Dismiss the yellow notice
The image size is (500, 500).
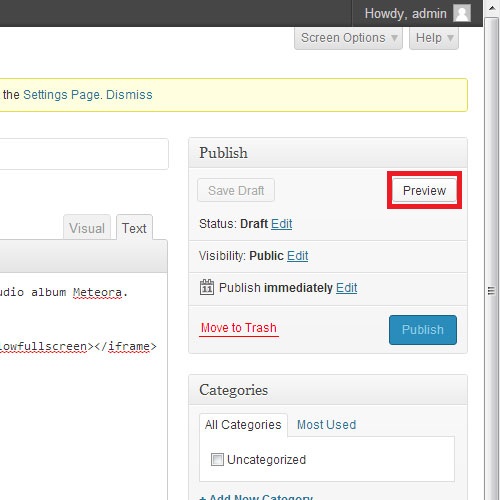point(129,95)
